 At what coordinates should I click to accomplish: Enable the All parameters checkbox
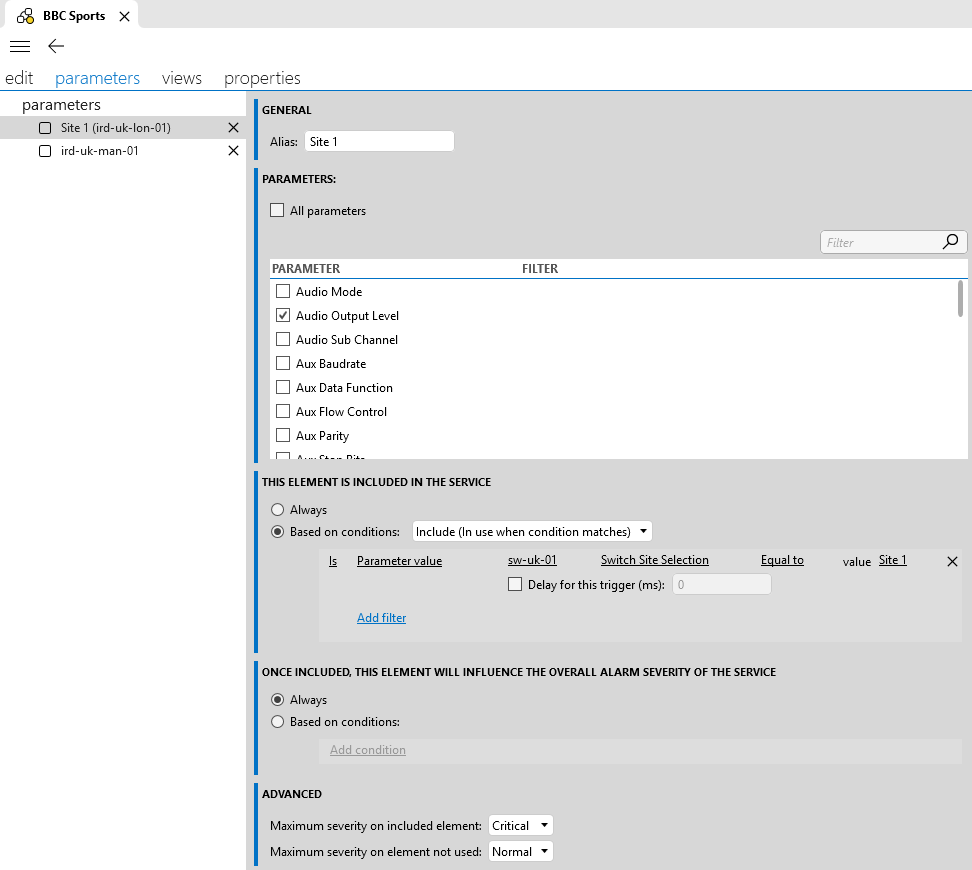pos(277,210)
